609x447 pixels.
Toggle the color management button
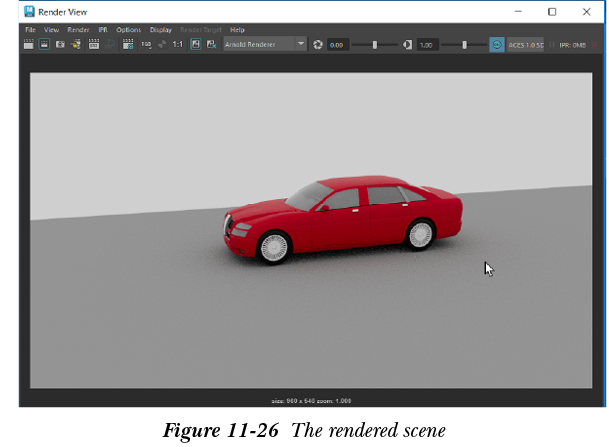497,45
